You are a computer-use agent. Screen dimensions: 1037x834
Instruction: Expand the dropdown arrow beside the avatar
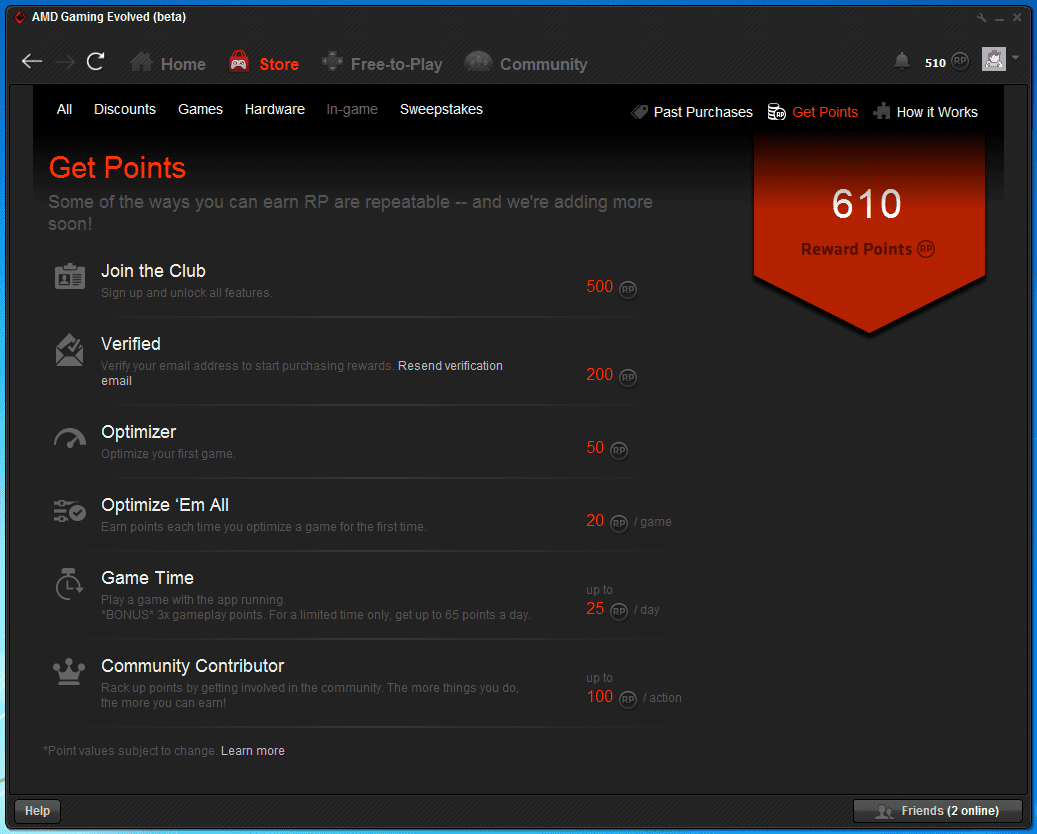point(1016,58)
